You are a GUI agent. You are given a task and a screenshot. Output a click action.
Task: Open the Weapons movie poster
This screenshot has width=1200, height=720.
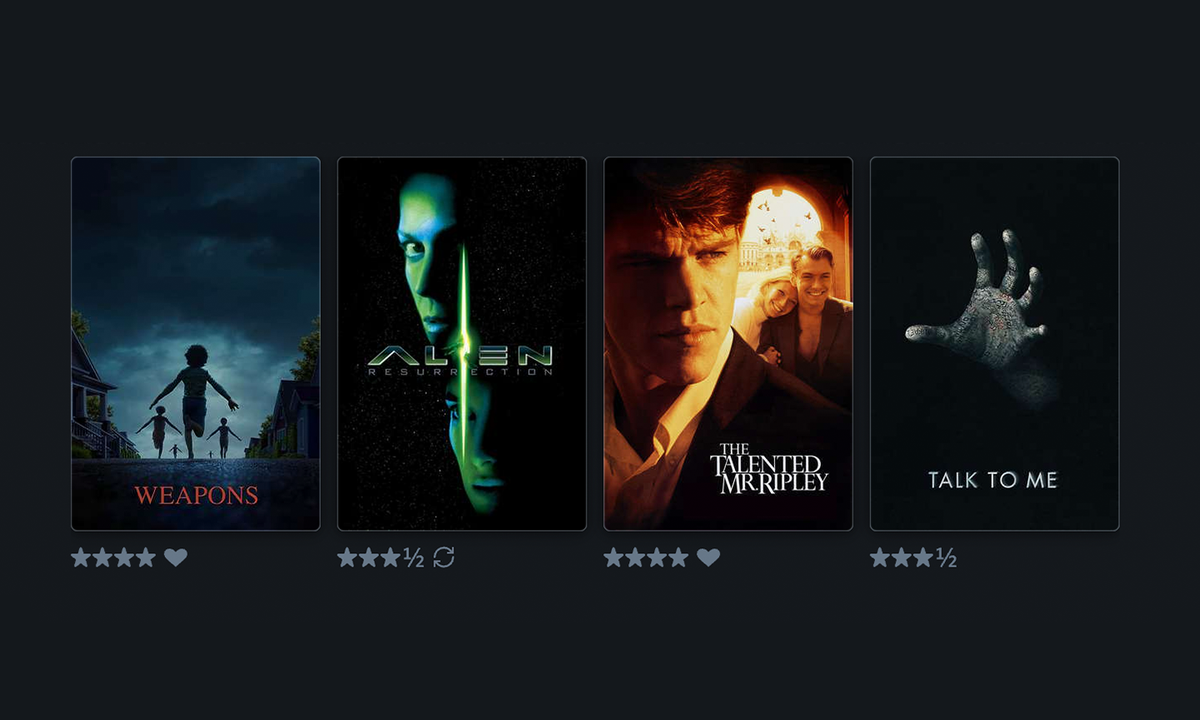click(x=196, y=344)
